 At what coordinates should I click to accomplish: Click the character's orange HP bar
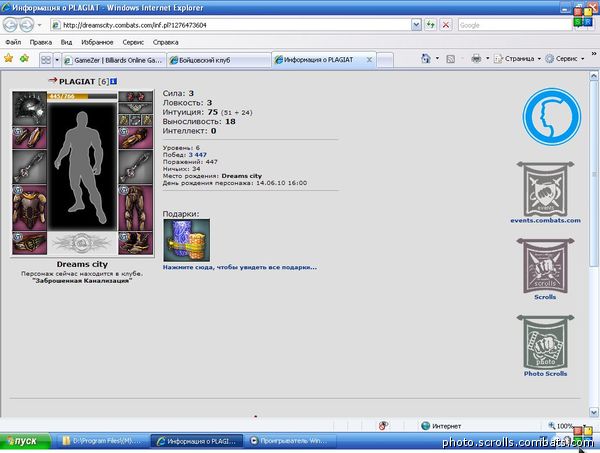[x=82, y=96]
